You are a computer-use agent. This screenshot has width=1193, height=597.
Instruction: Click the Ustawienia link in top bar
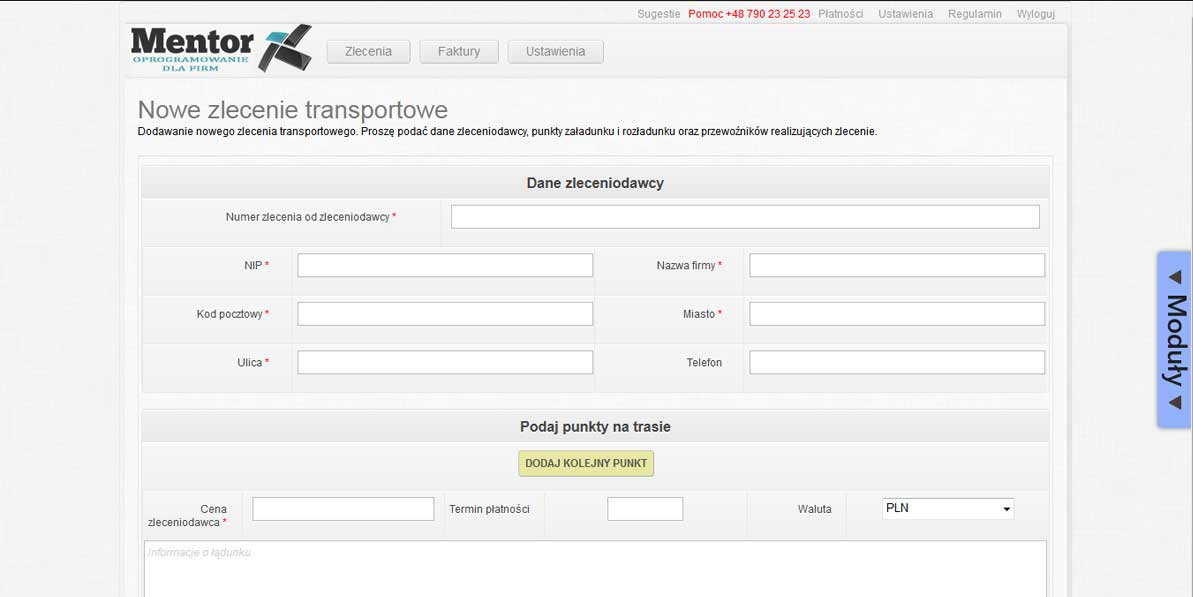(x=905, y=14)
